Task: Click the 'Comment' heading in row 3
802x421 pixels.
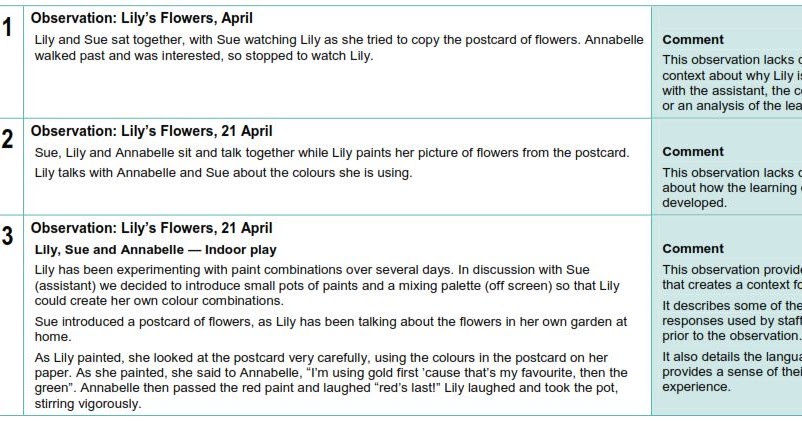Action: click(693, 249)
